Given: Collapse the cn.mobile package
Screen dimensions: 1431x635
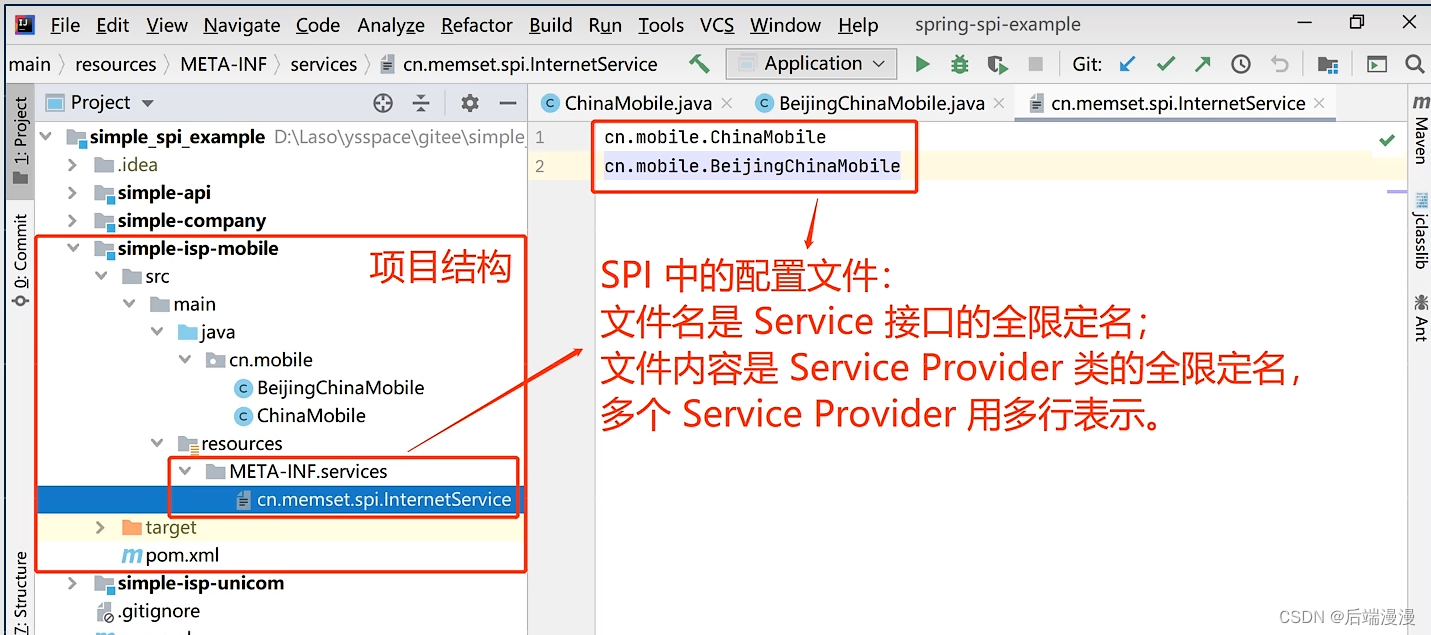Looking at the screenshot, I should pos(185,360).
